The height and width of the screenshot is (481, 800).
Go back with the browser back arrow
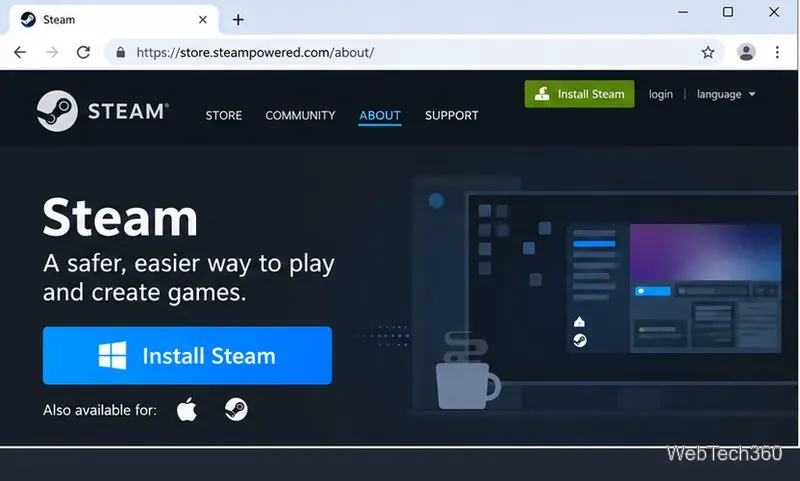point(20,52)
